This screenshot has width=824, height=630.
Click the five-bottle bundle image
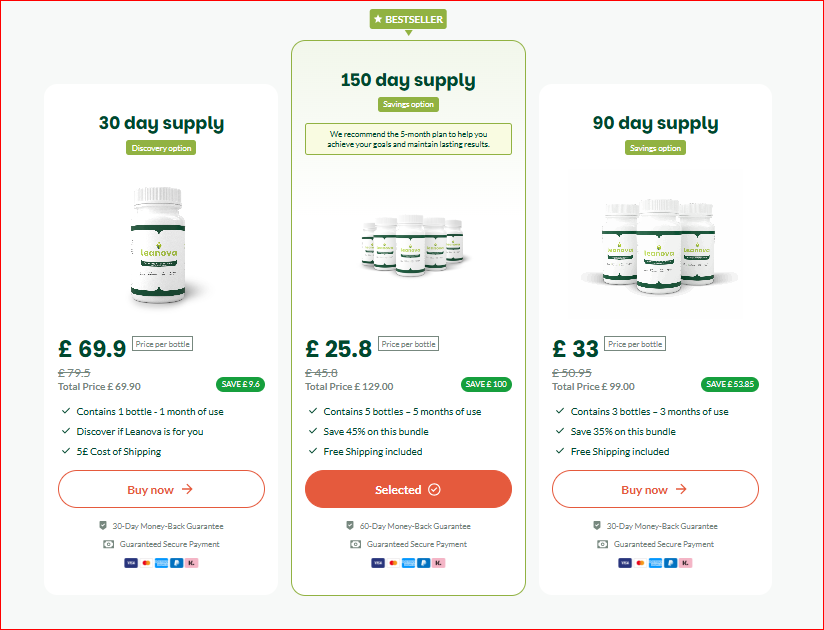click(413, 244)
